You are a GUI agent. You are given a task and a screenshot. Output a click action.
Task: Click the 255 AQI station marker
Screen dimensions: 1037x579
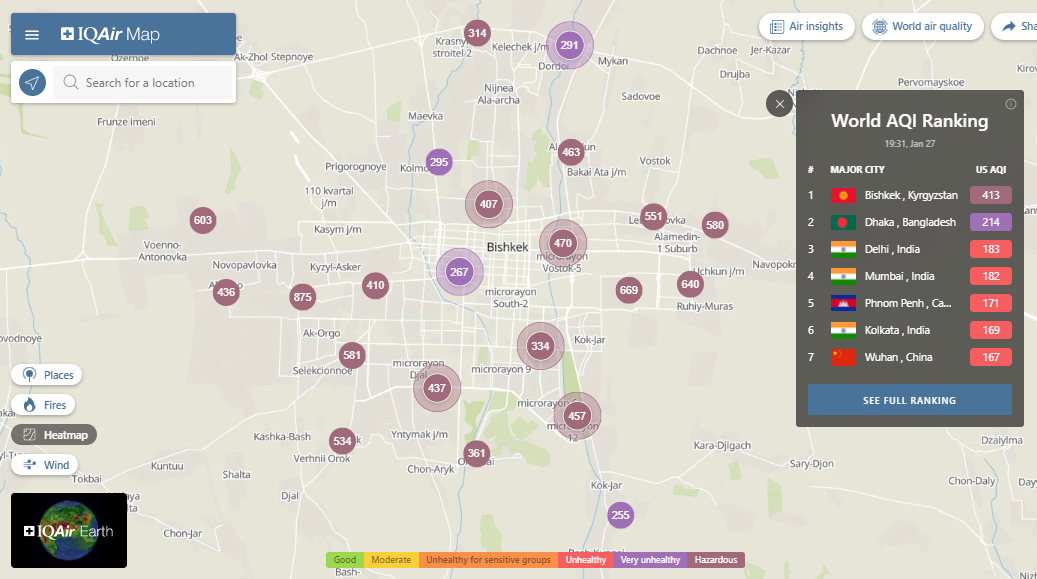[621, 516]
